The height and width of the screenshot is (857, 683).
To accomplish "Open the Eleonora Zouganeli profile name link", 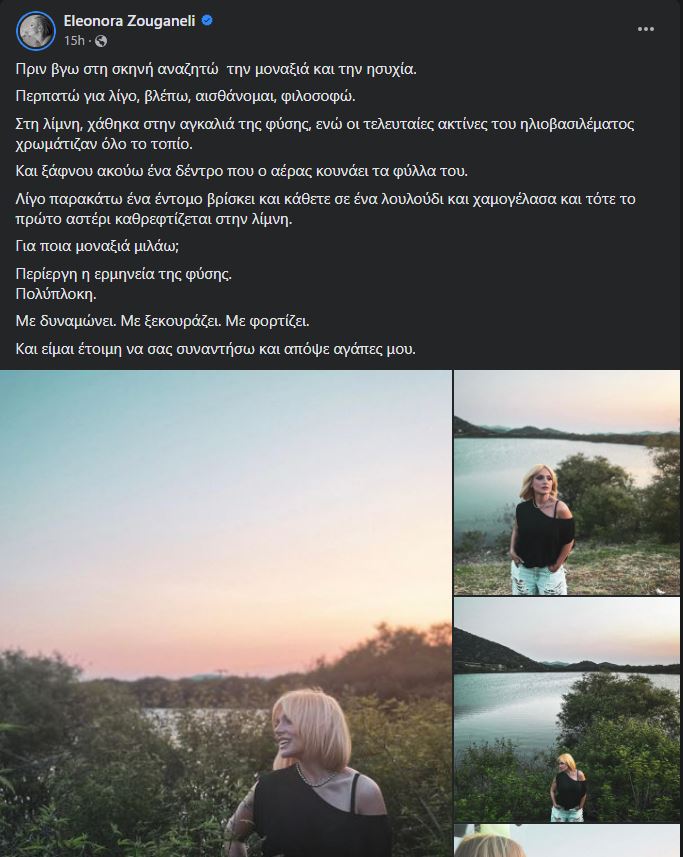I will coord(129,21).
